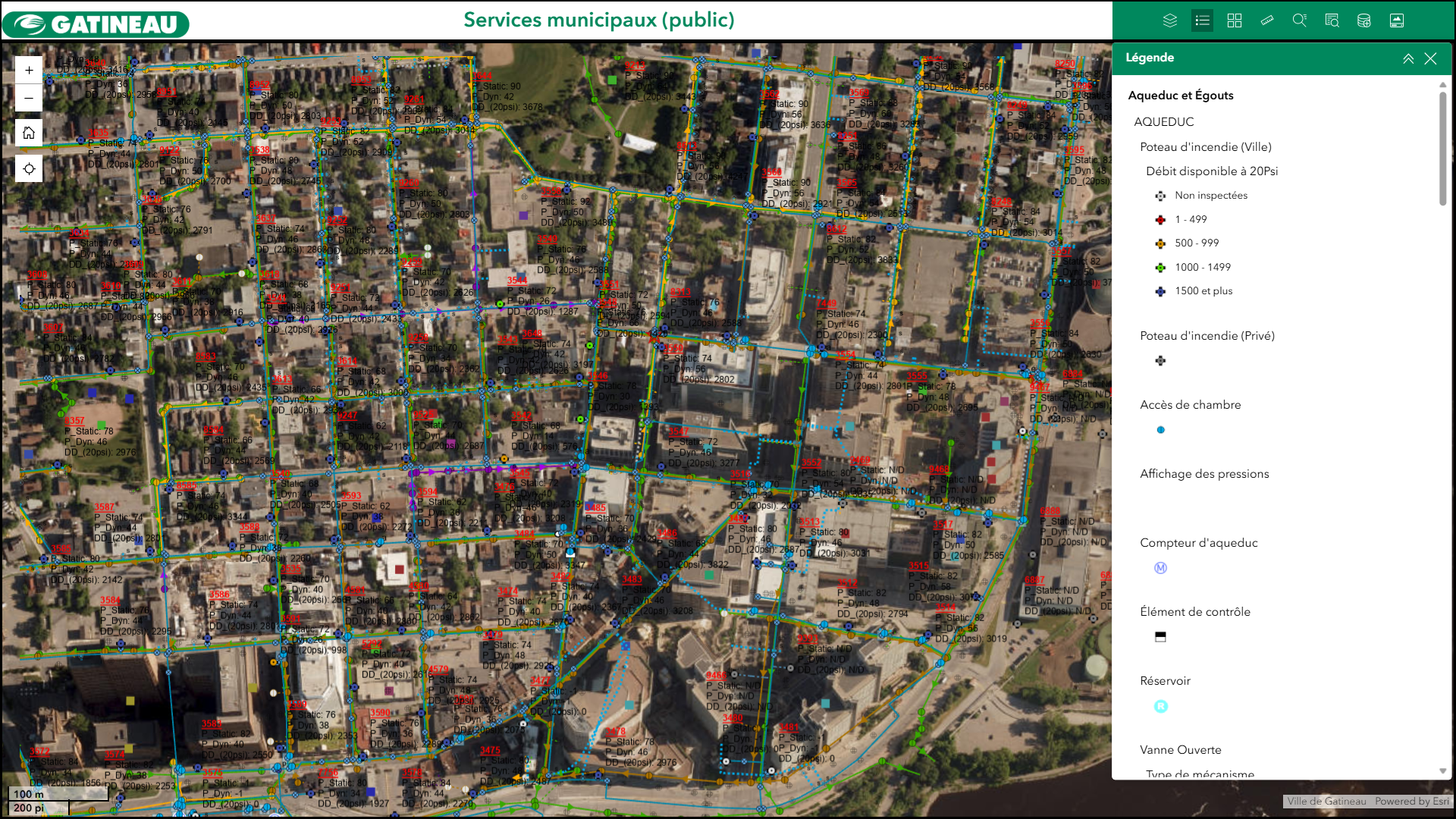Viewport: 1456px width, 819px height.
Task: Locate my position on map
Action: point(29,168)
